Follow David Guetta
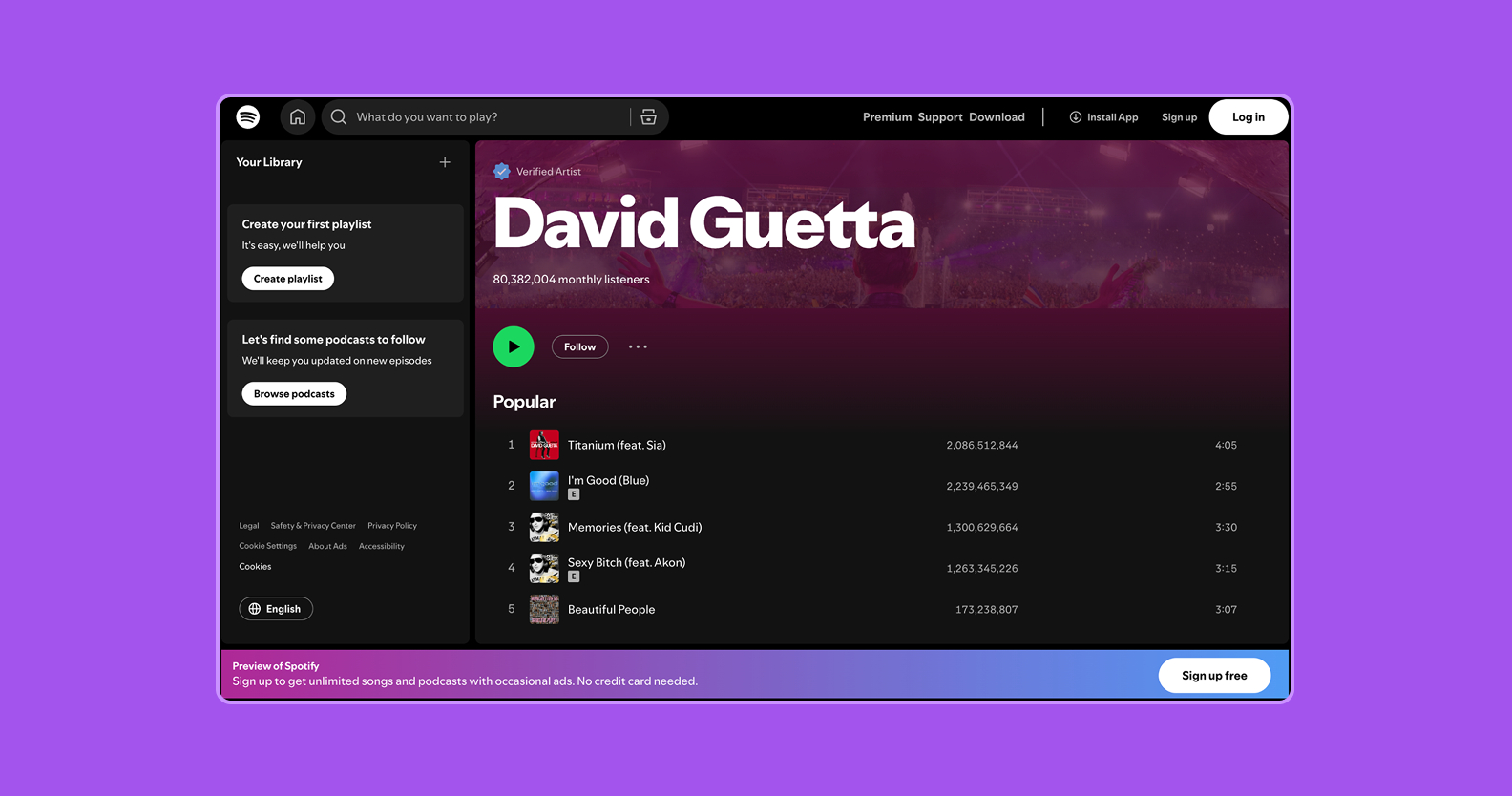This screenshot has height=796, width=1512. (579, 346)
